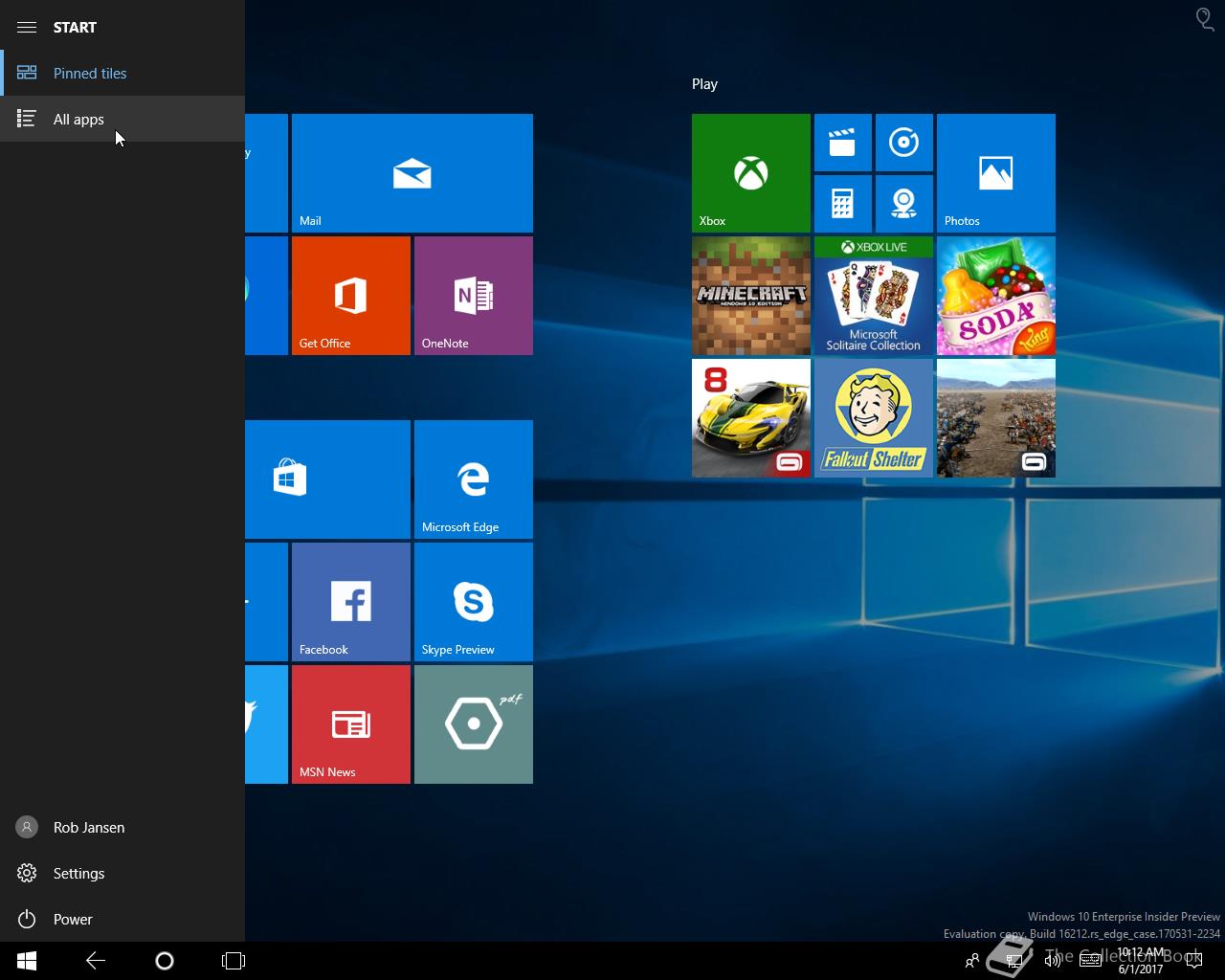Open Task View on the taskbar
This screenshot has height=980, width=1225.
pos(234,961)
